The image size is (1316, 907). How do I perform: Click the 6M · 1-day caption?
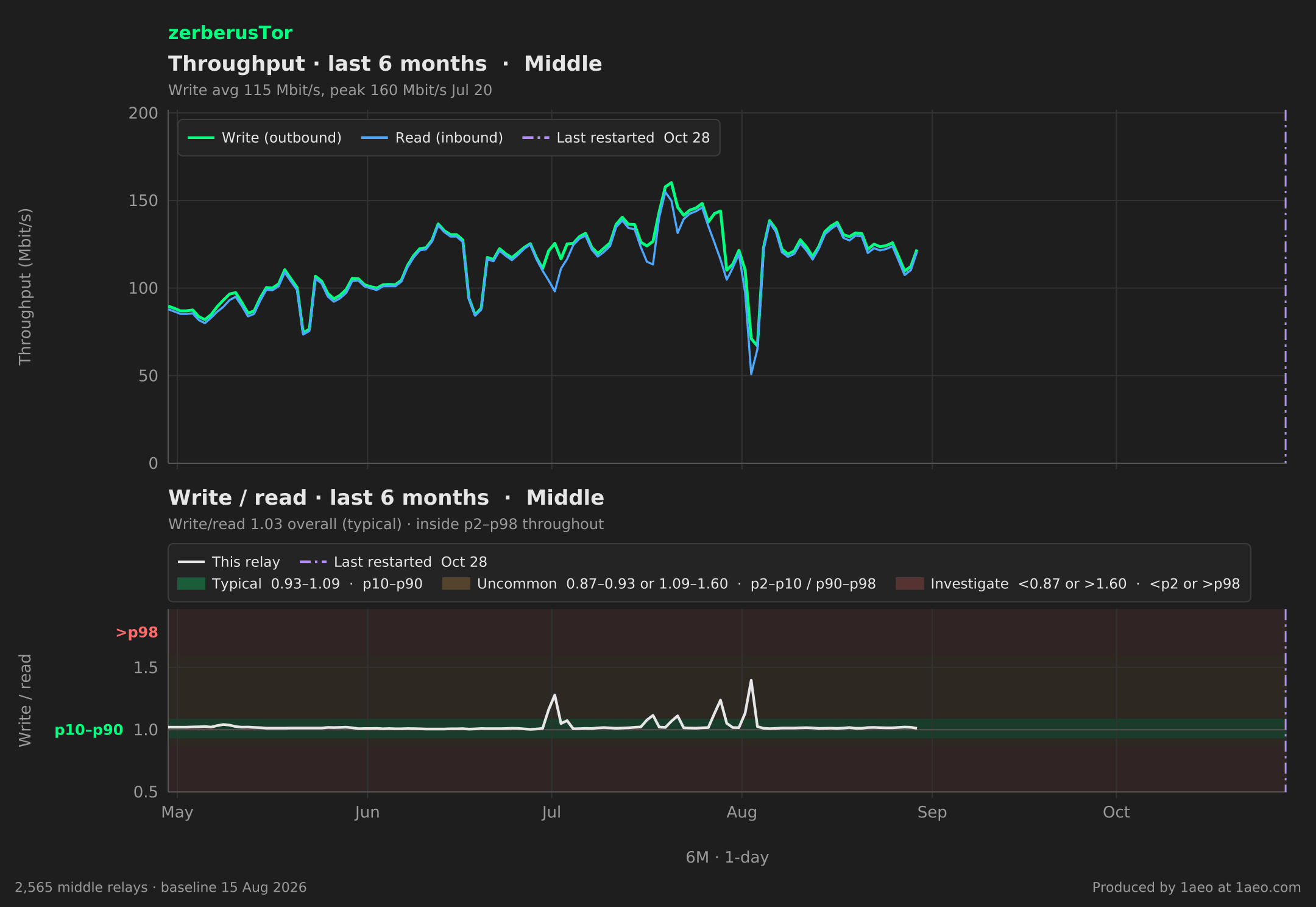click(727, 858)
